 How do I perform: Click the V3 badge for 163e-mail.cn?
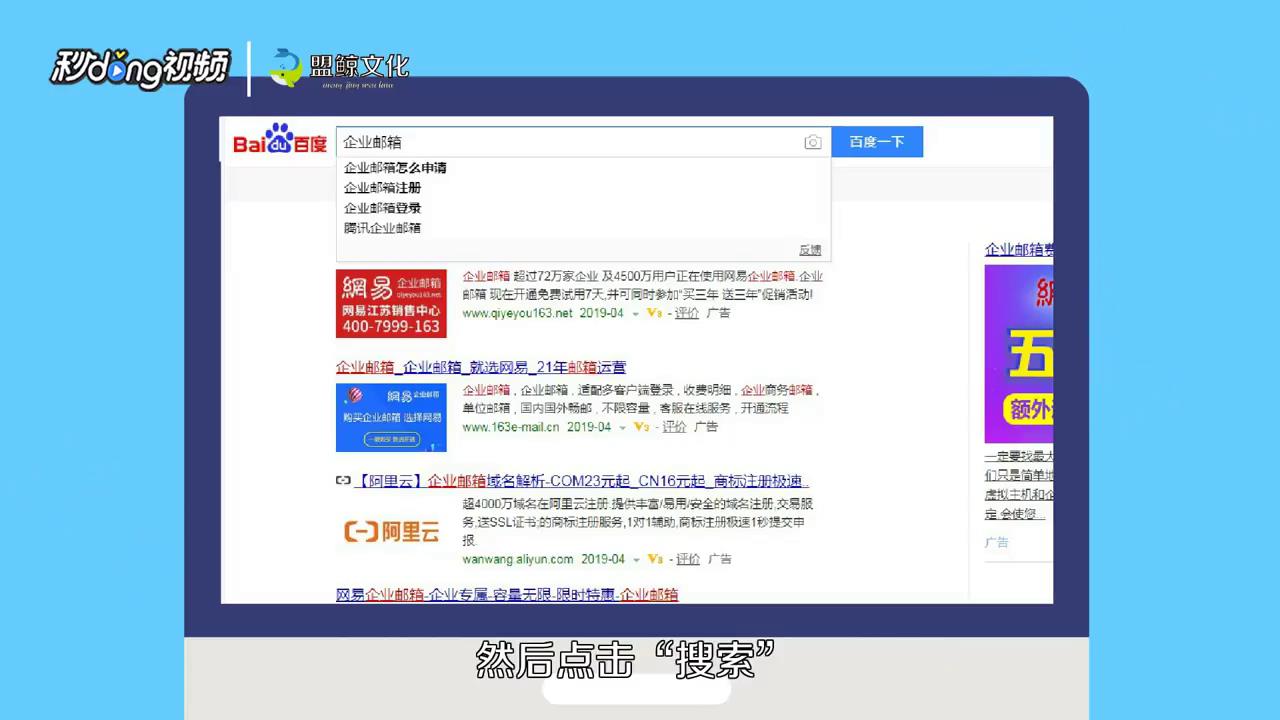(x=642, y=427)
